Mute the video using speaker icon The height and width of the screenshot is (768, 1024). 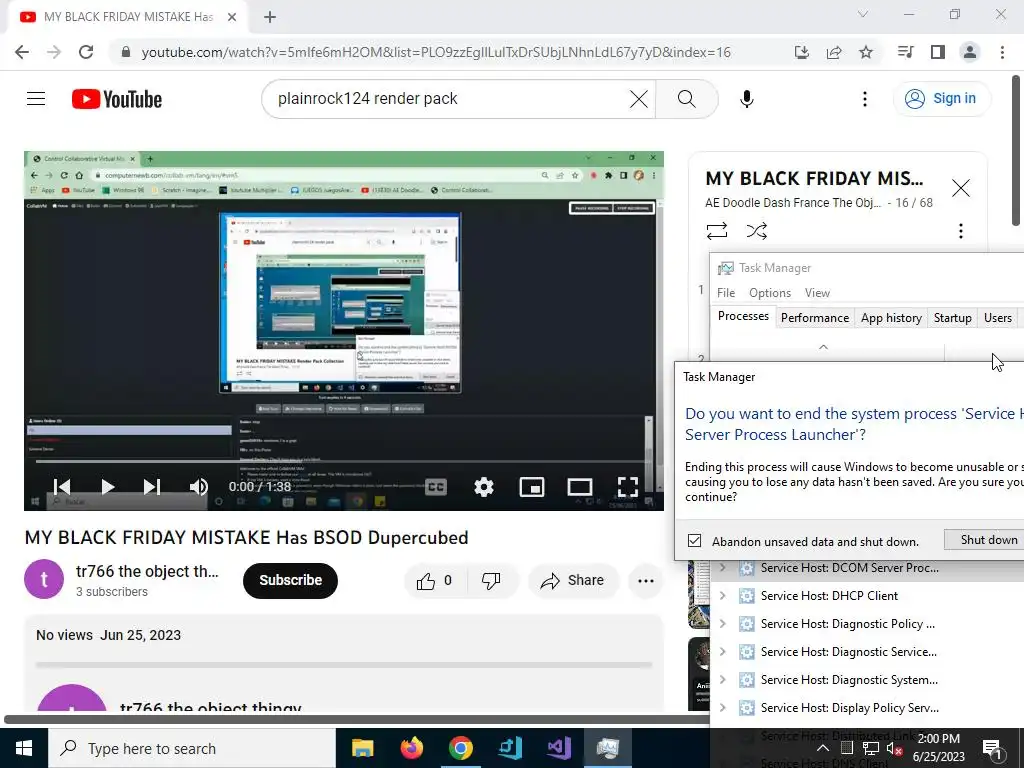199,487
